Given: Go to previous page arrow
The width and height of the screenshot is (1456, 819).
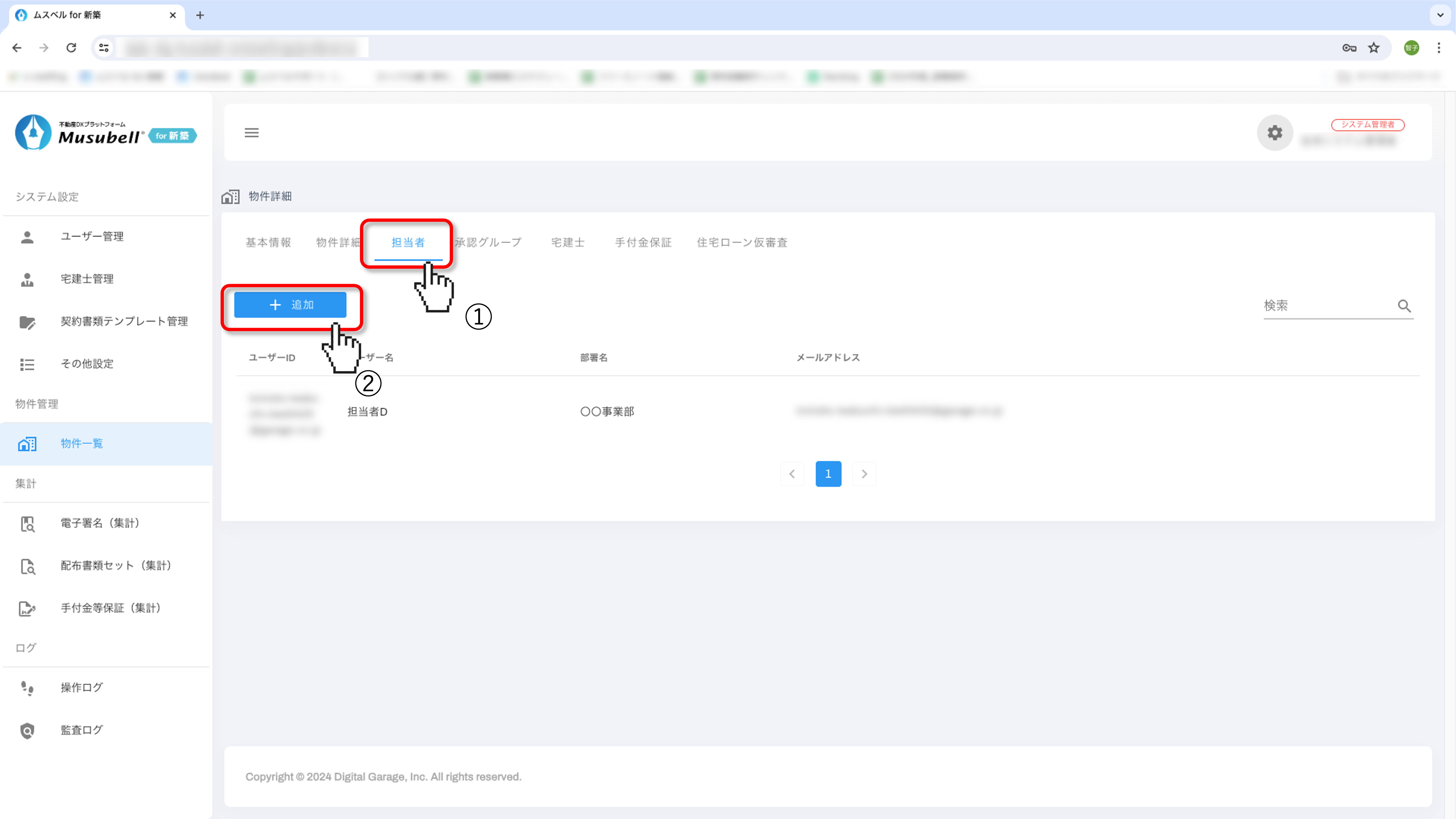Looking at the screenshot, I should 792,474.
